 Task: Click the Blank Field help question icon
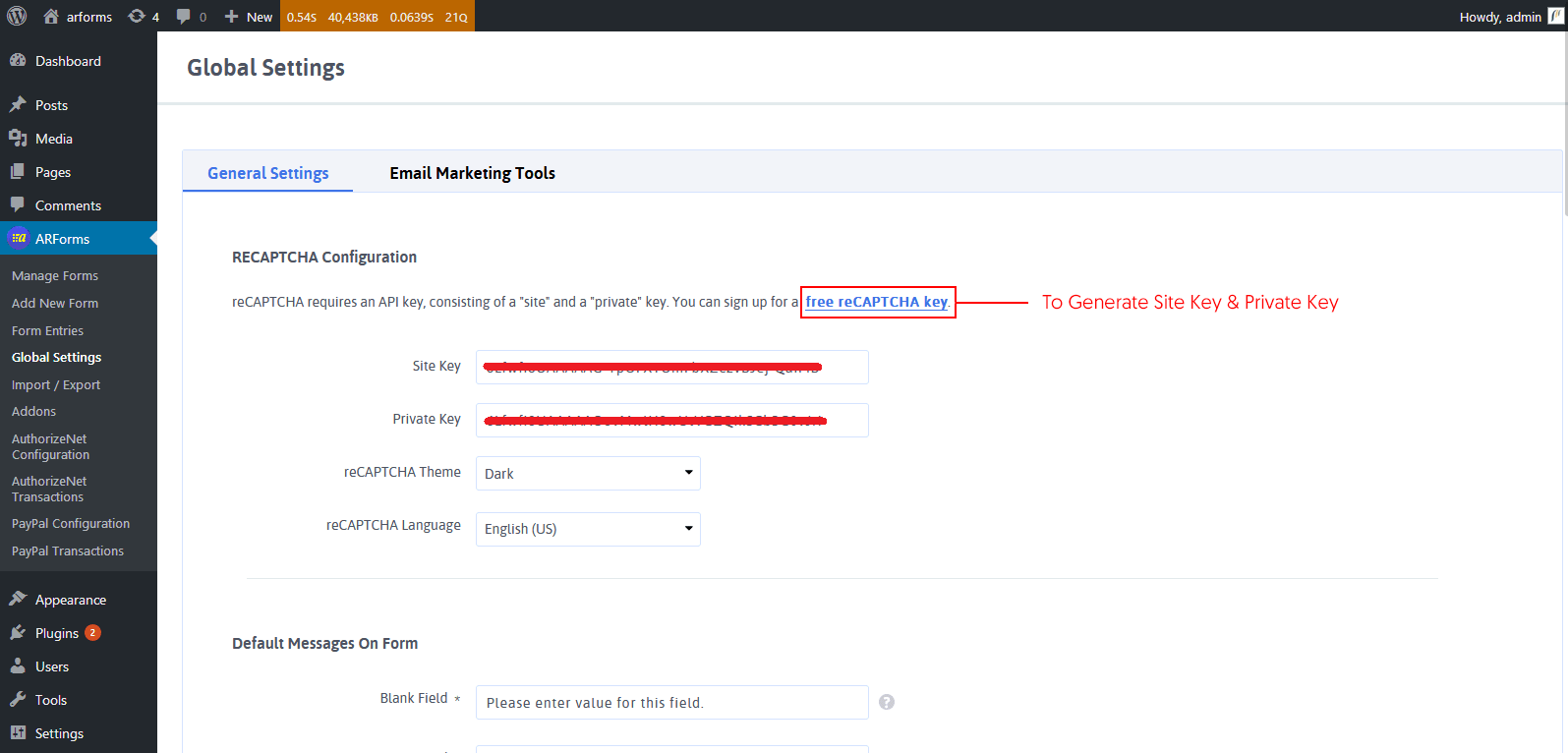click(x=887, y=702)
